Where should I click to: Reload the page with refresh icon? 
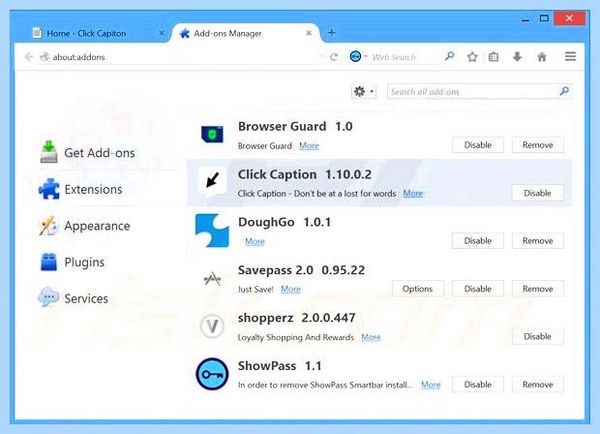click(334, 57)
